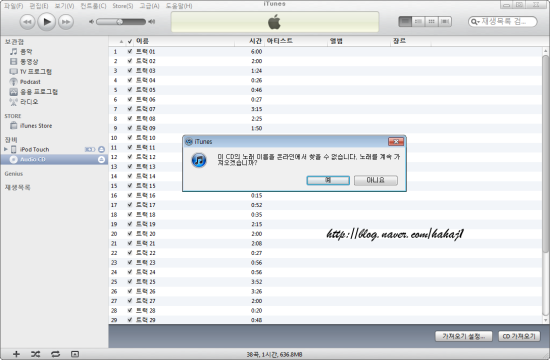Click CD 가져오기 button

click(x=519, y=336)
